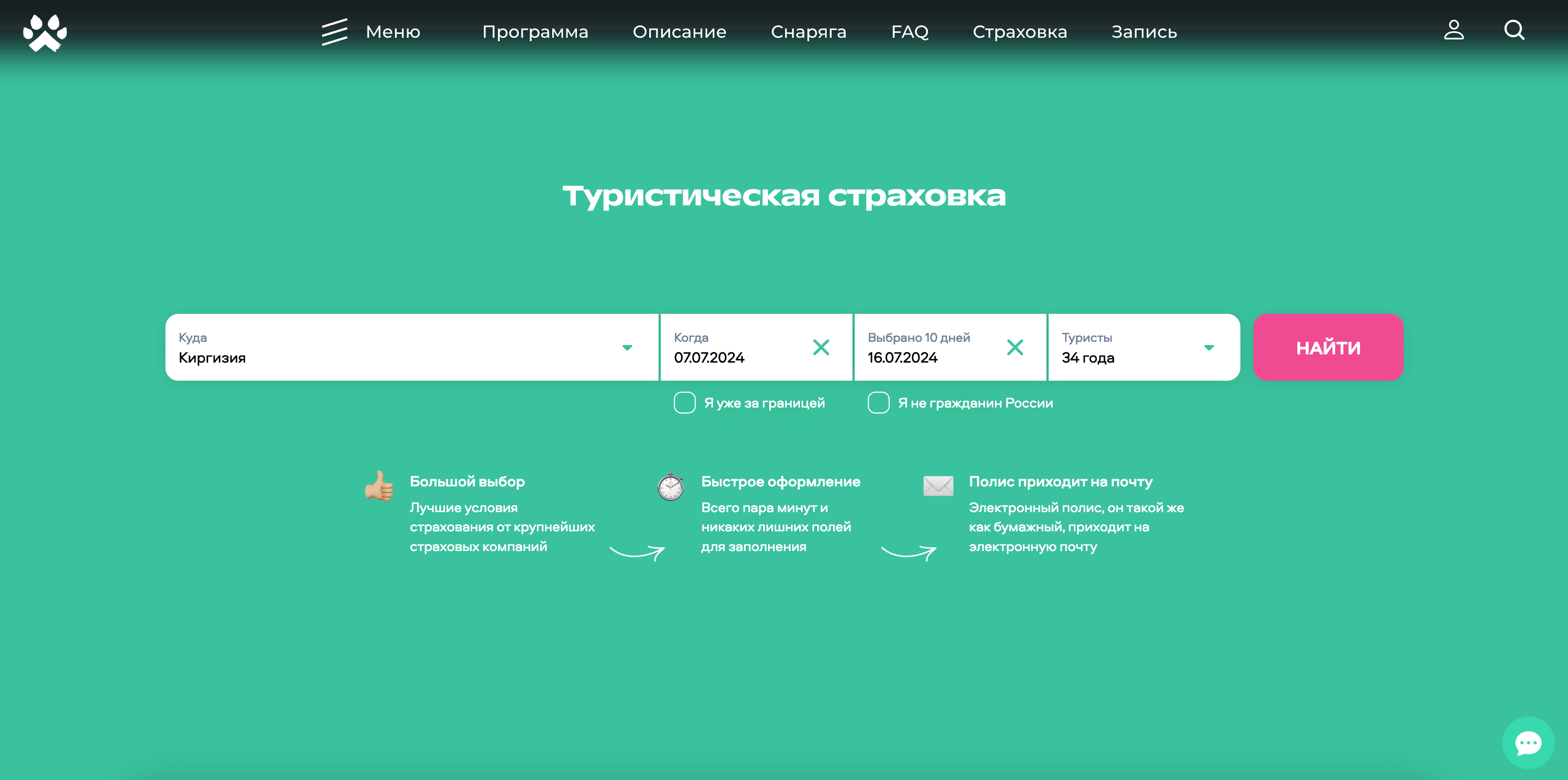Clear the 16.07.2024 end date
Screen dimensions: 1568x780
point(1015,347)
